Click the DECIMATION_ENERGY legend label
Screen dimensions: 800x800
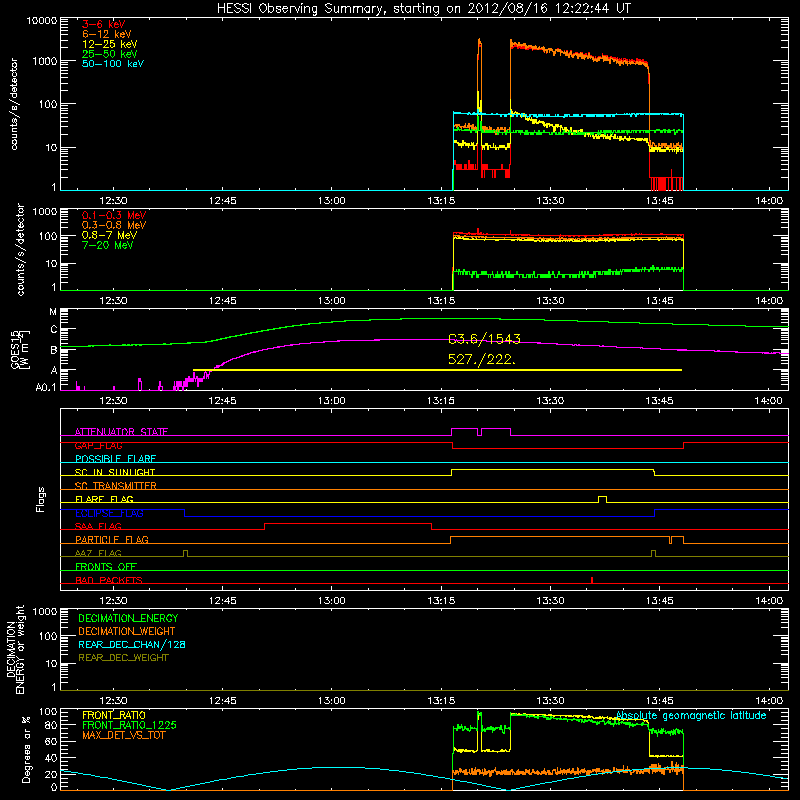(128, 618)
